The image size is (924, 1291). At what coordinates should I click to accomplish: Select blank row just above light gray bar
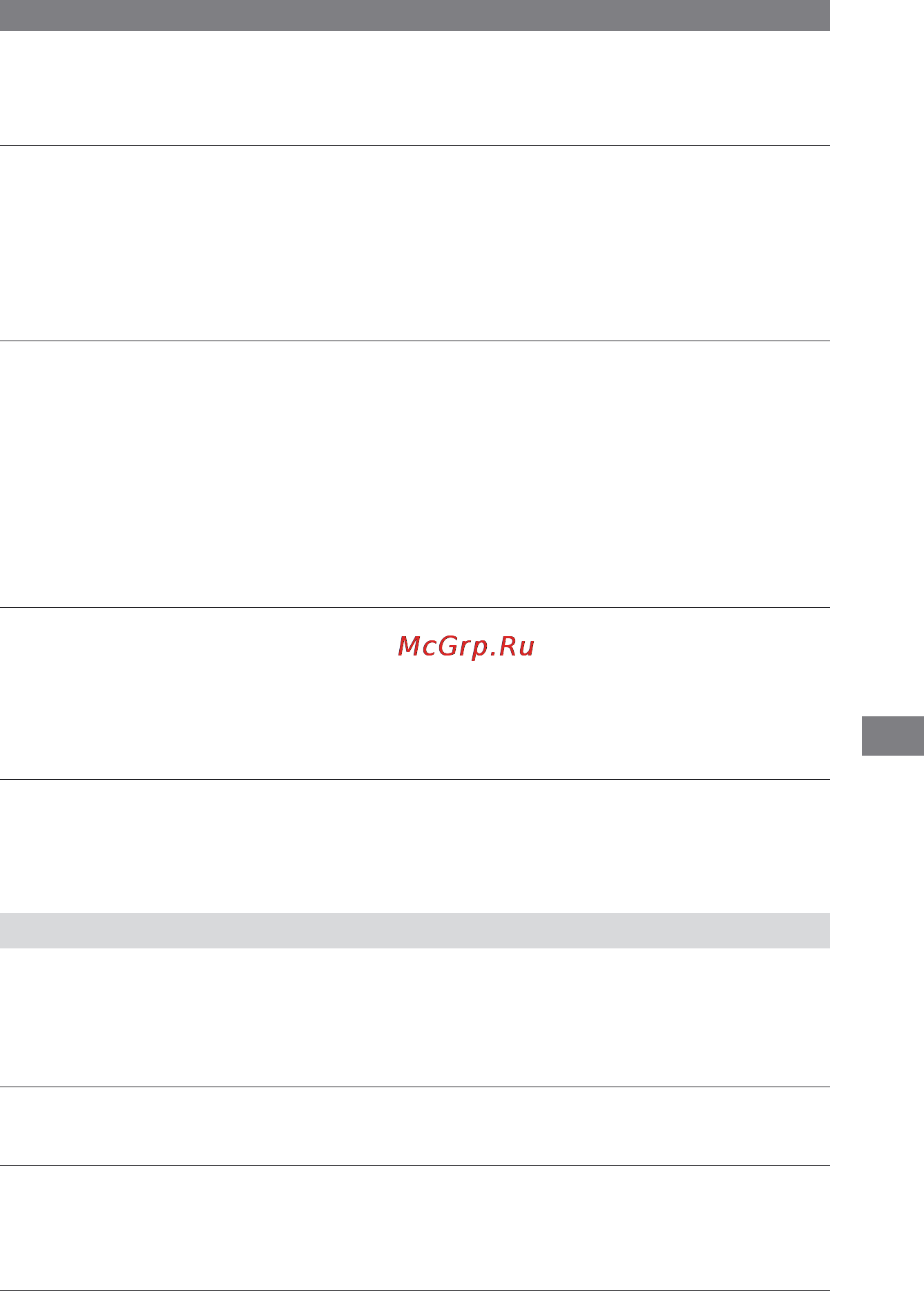(x=414, y=846)
